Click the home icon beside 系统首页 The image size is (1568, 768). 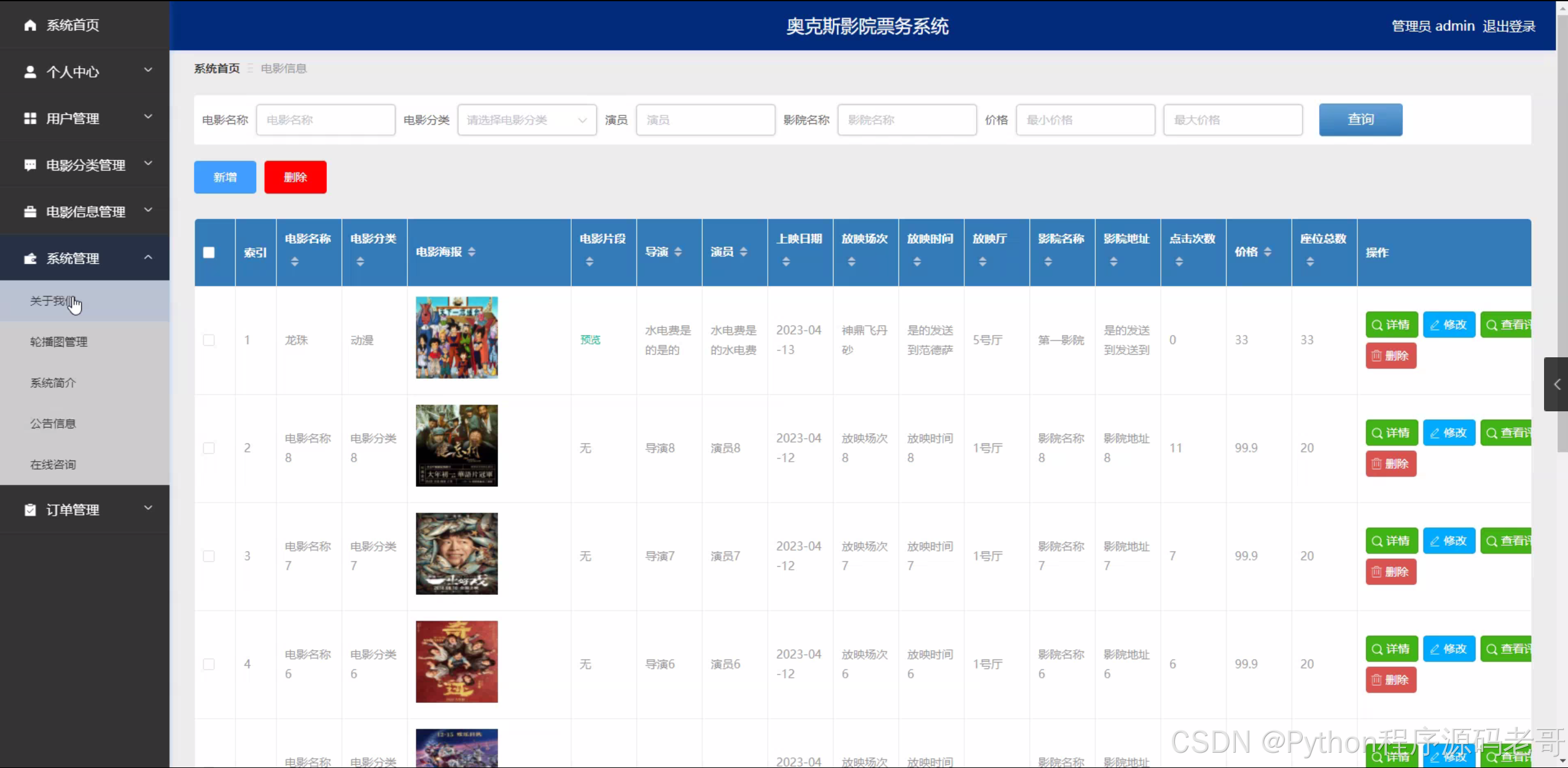click(29, 25)
